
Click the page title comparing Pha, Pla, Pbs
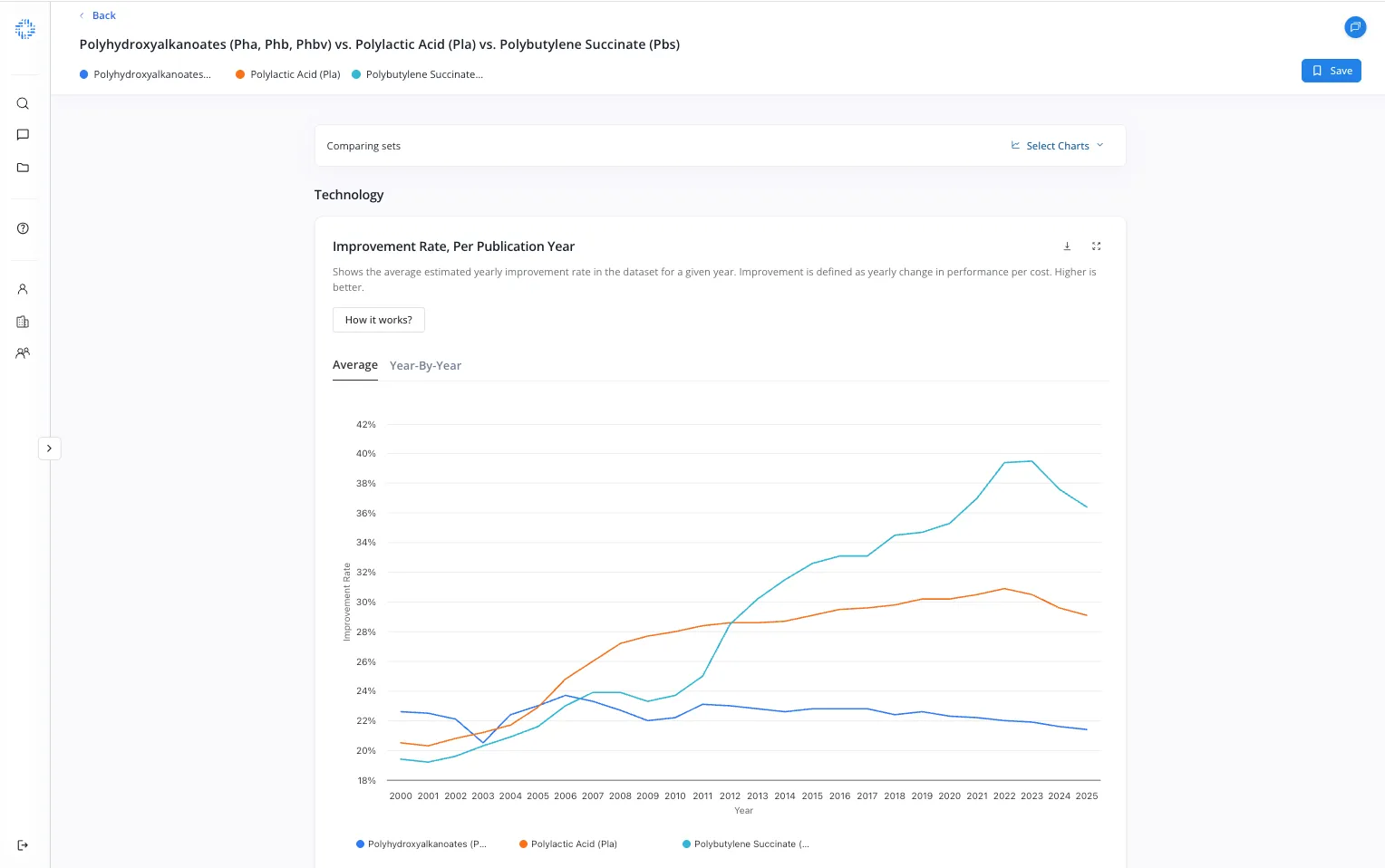click(x=380, y=44)
